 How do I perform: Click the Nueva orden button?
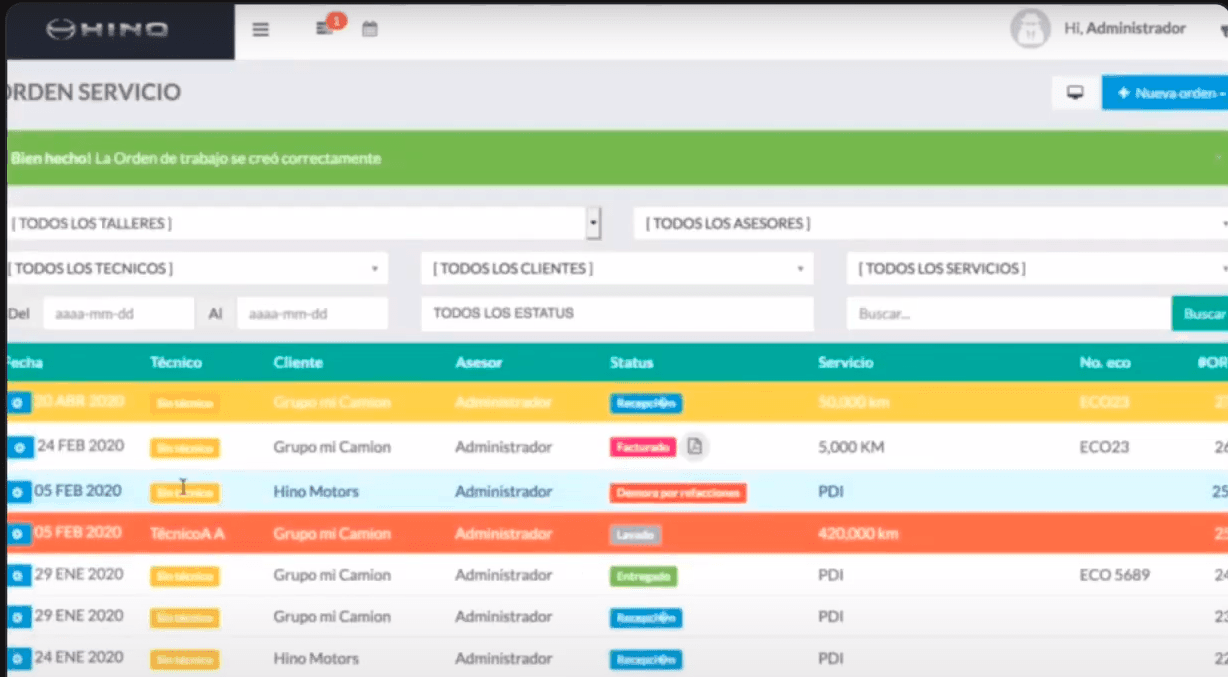(1166, 93)
